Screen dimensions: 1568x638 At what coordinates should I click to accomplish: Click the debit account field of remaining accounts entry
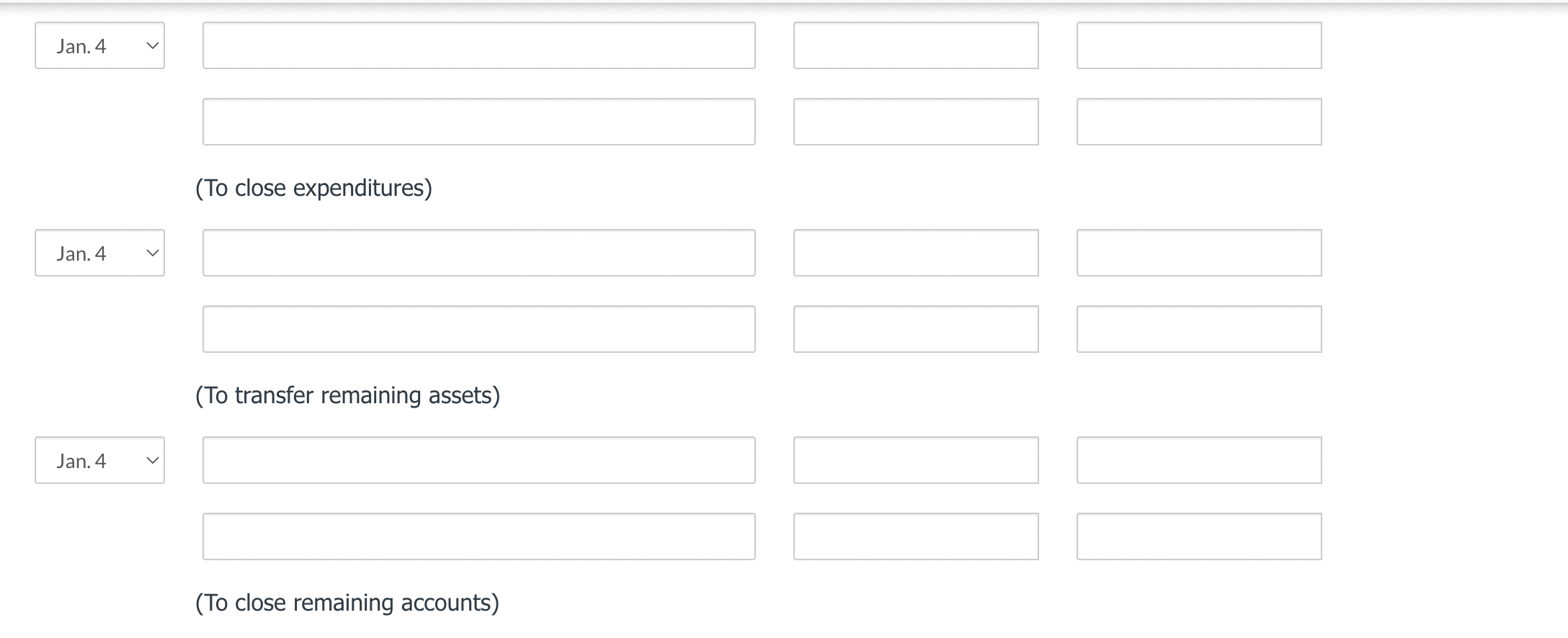coord(478,460)
